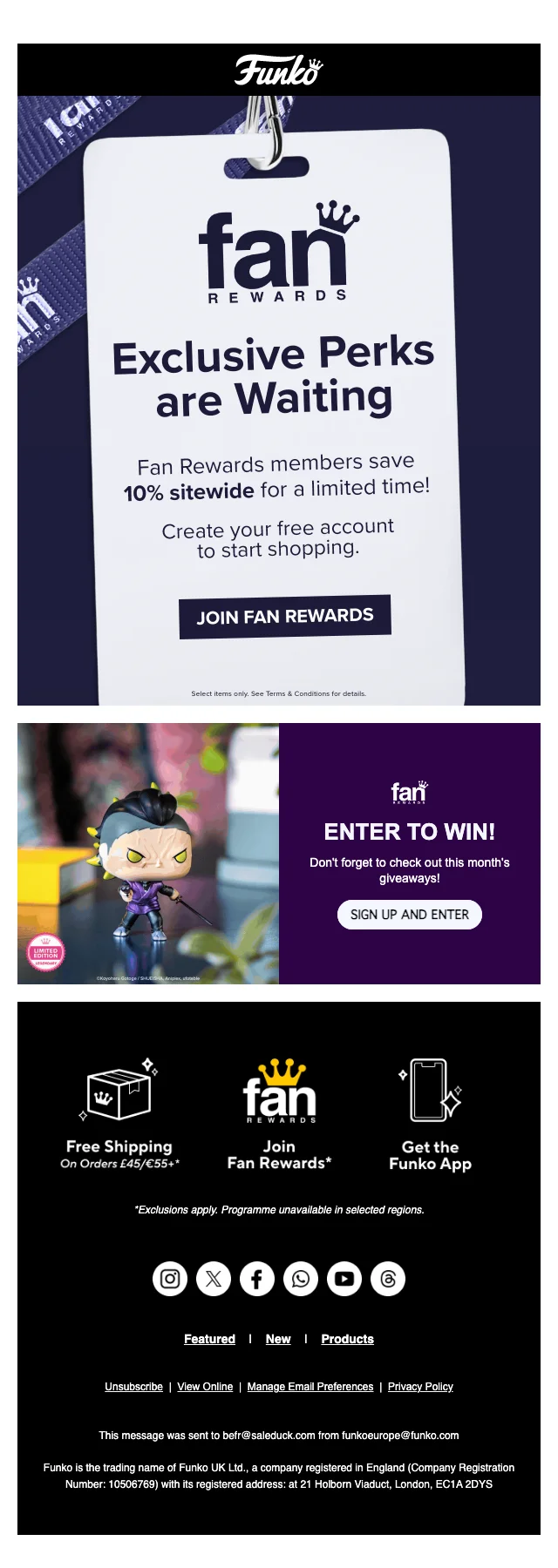Screen dimensions: 558x1568
Task: Open the Featured footer link
Action: tap(209, 1339)
